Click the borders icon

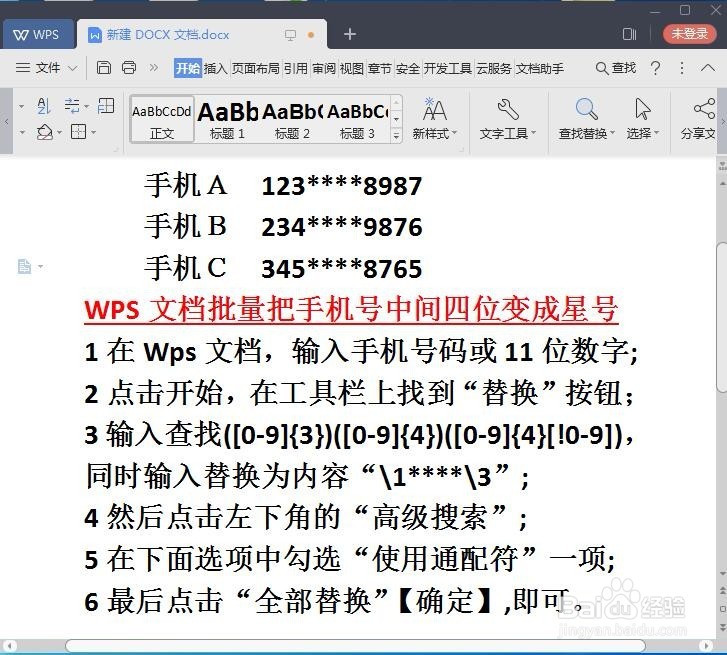[x=78, y=132]
